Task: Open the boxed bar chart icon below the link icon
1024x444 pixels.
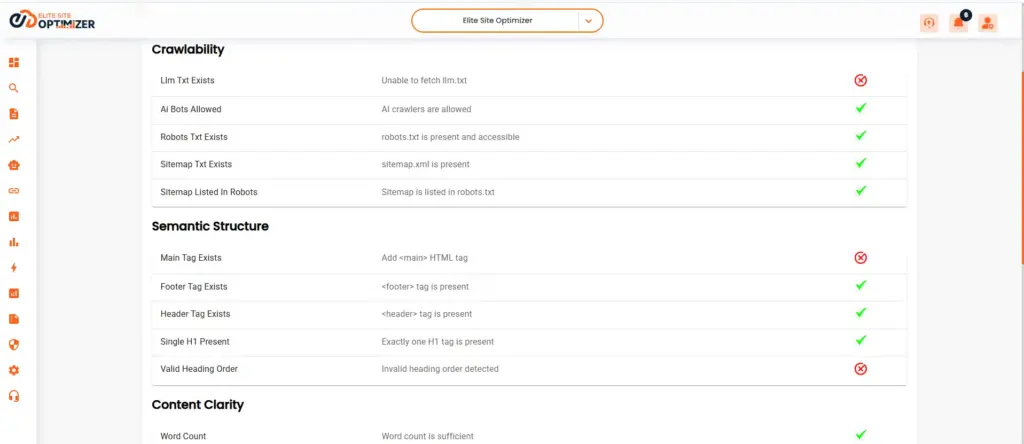Action: 14,216
